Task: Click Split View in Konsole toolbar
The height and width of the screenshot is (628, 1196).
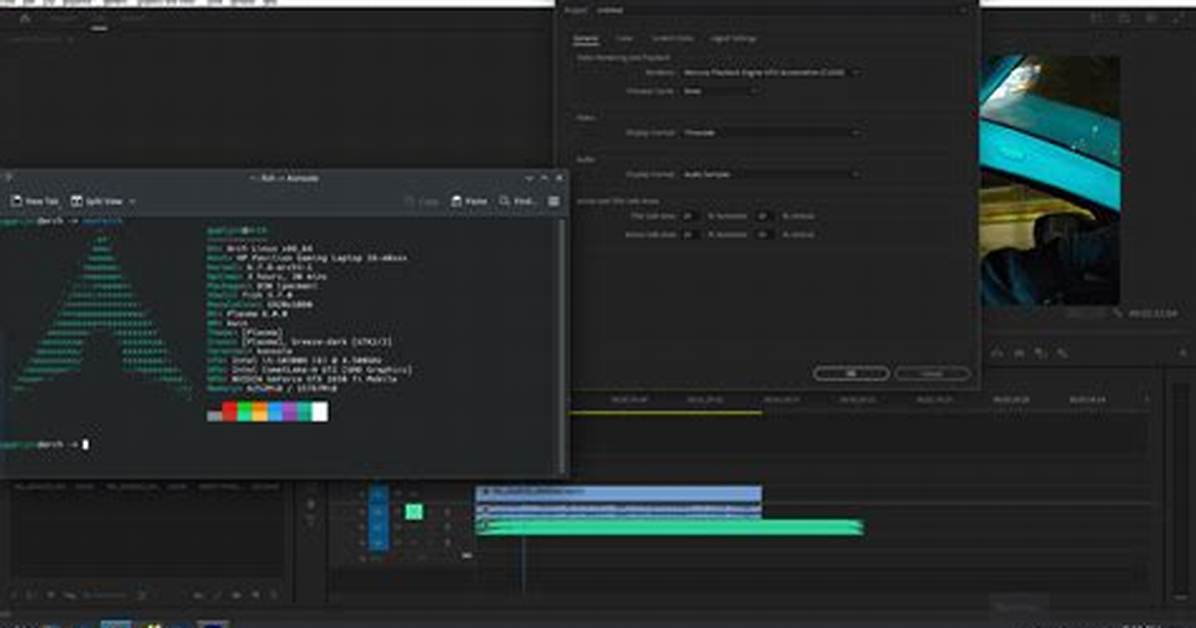Action: coord(97,201)
